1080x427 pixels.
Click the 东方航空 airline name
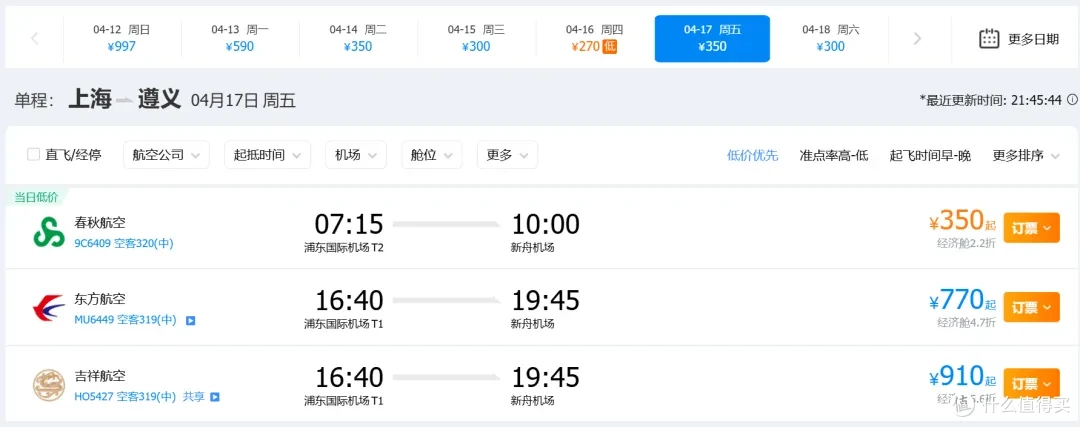(x=100, y=300)
